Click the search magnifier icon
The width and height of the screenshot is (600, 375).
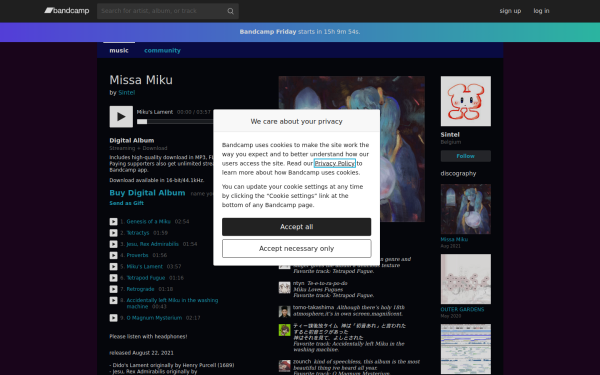[230, 11]
